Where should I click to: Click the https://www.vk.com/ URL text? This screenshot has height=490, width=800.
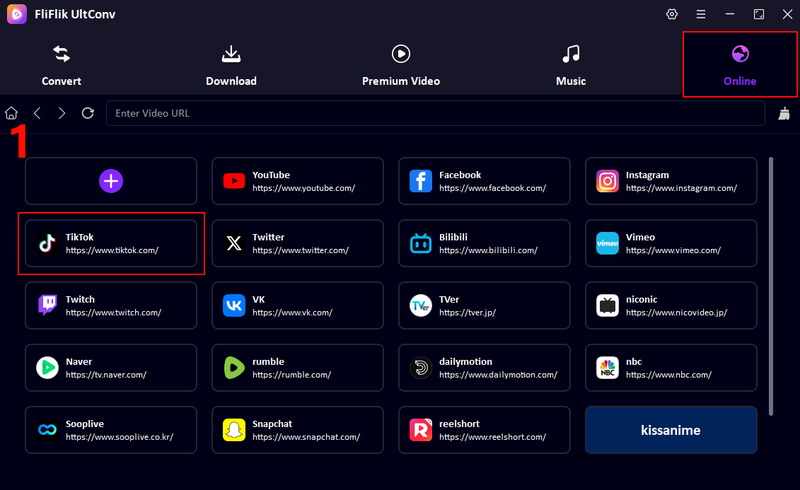tap(292, 313)
